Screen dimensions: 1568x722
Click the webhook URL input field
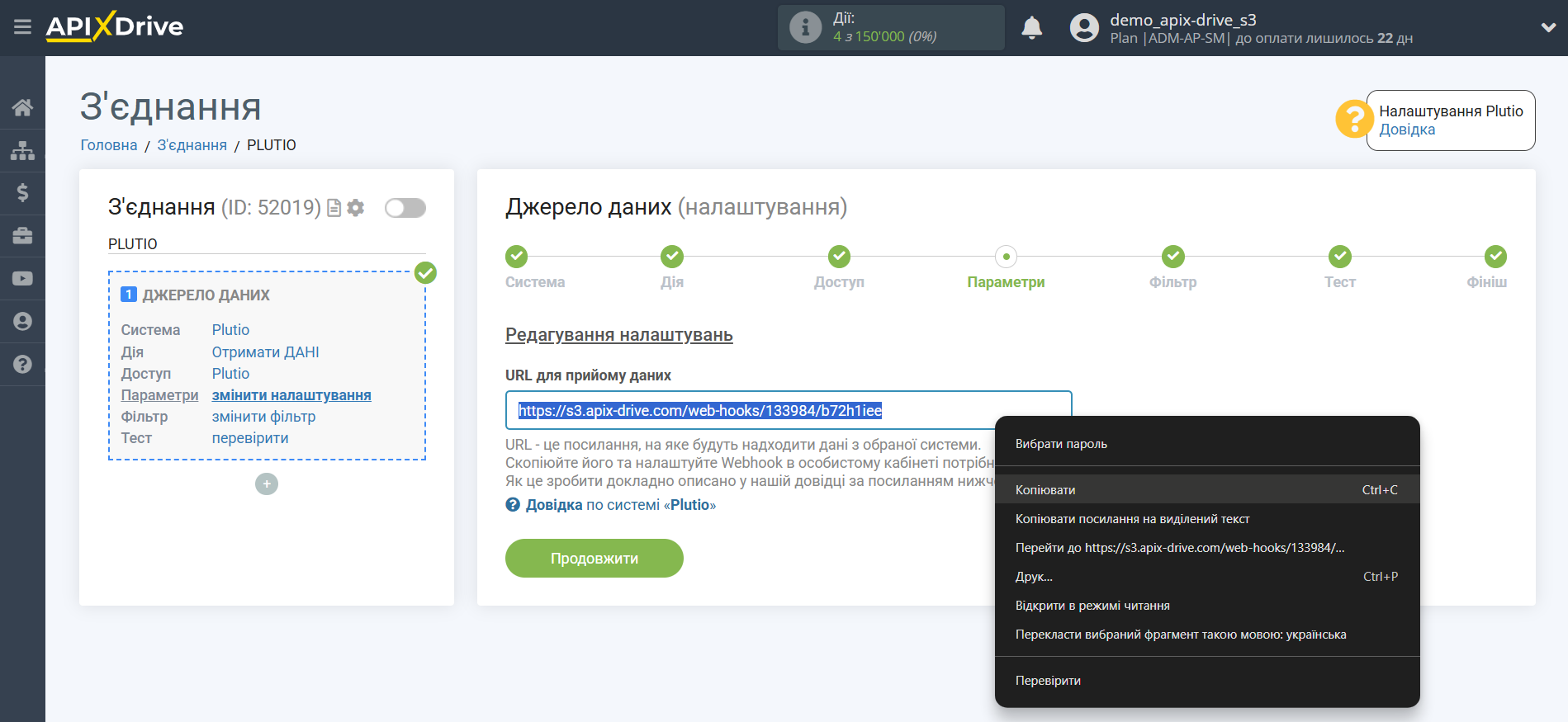[789, 410]
